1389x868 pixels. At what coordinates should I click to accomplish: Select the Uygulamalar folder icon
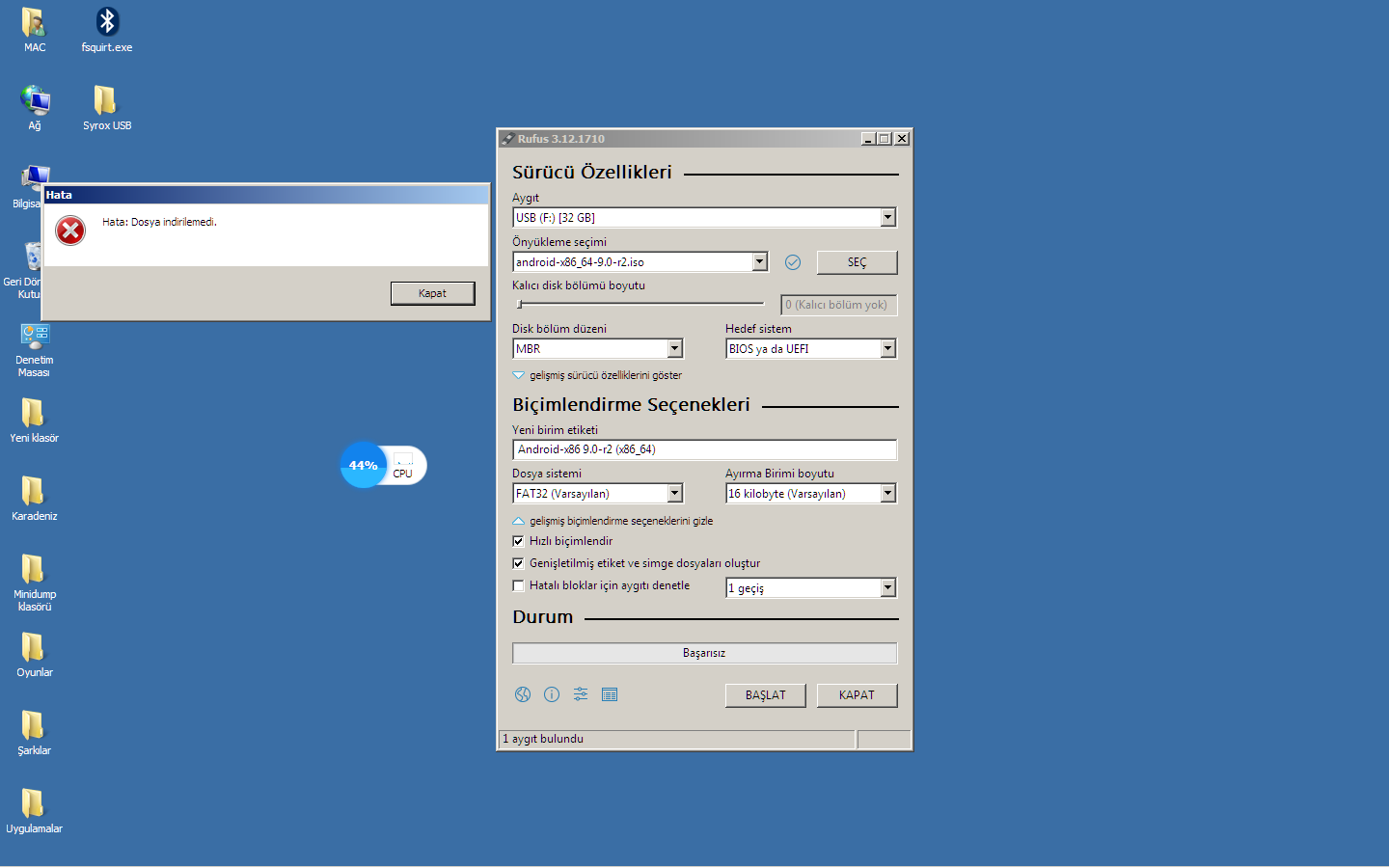pos(35,811)
